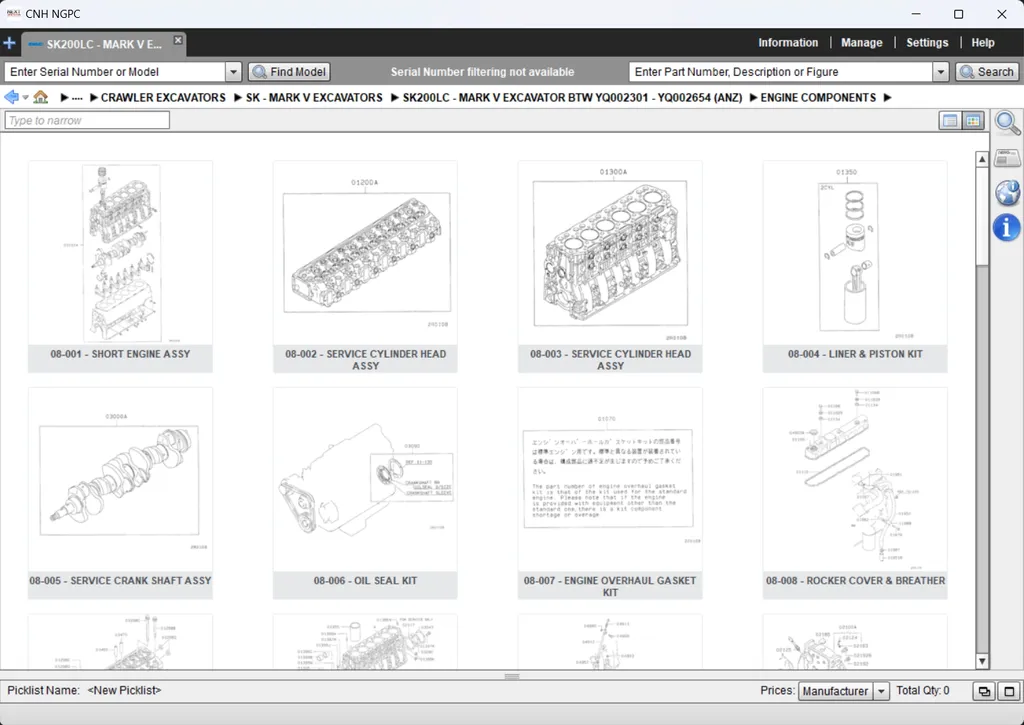The image size is (1024, 725).
Task: Maximize the CNH NGPC window
Action: coord(958,14)
